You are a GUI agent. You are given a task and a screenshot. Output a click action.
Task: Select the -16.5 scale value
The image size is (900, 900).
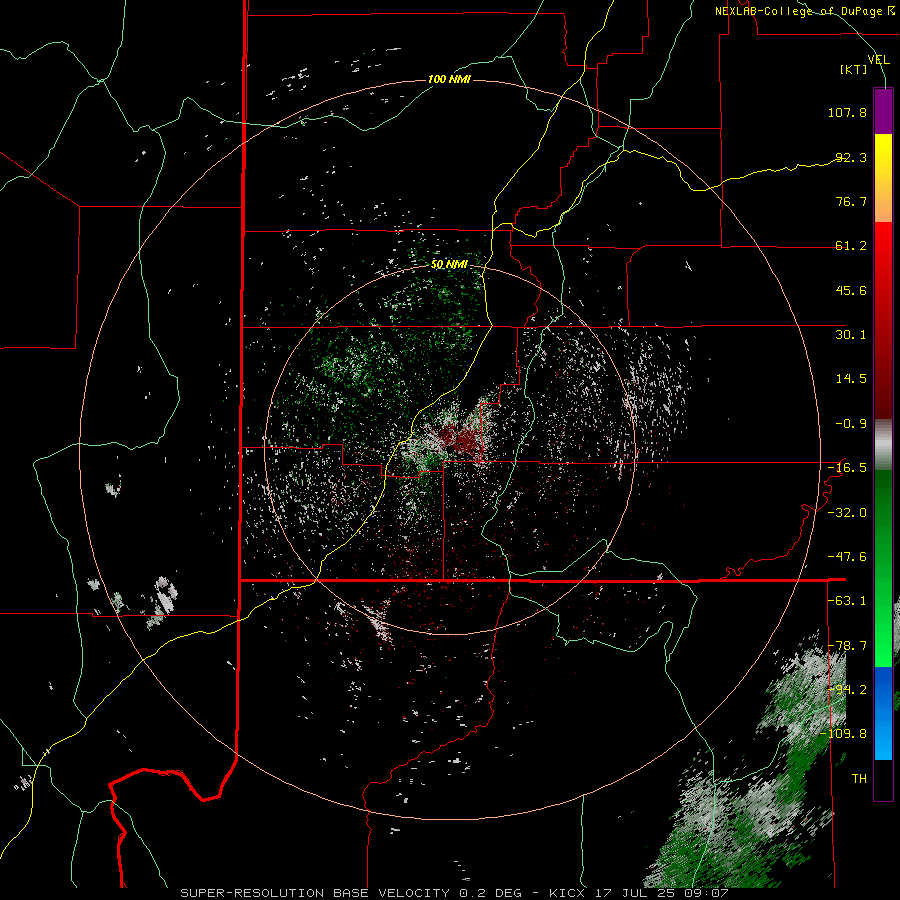[x=847, y=468]
